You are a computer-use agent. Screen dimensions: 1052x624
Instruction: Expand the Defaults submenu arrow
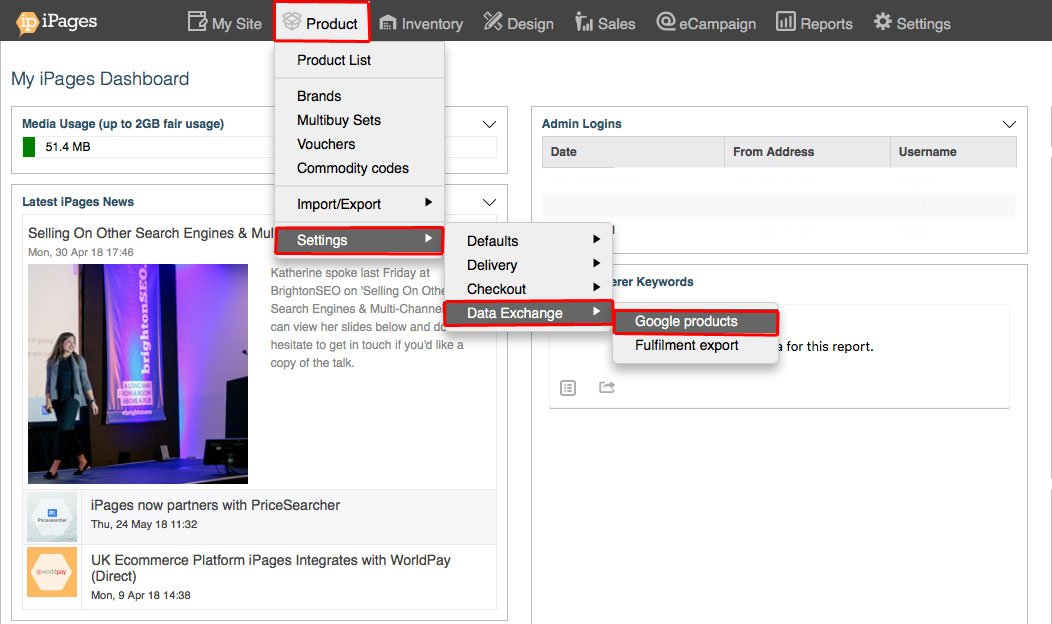point(596,240)
